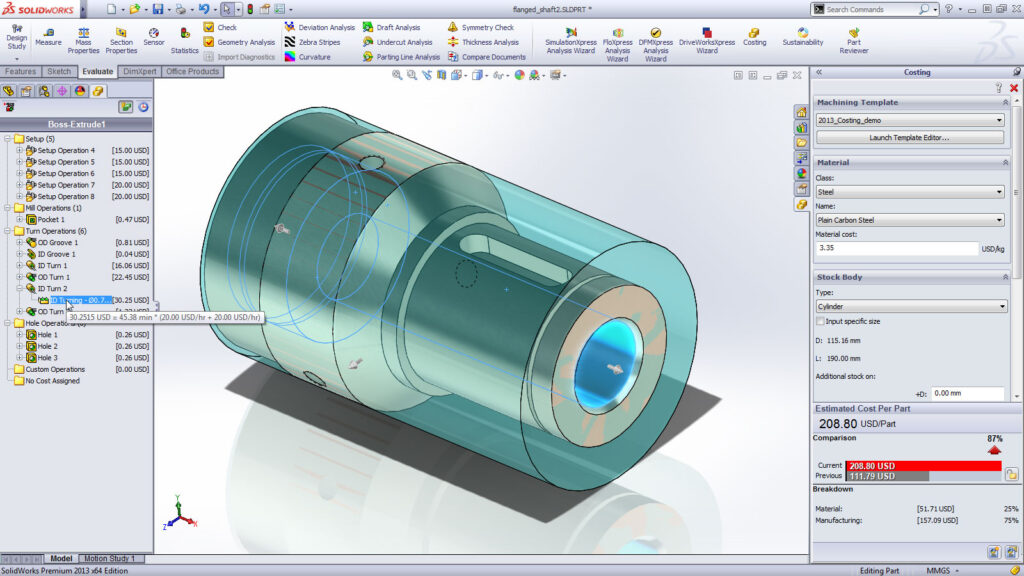Open the Office Products tab
The image size is (1024, 576).
(192, 71)
